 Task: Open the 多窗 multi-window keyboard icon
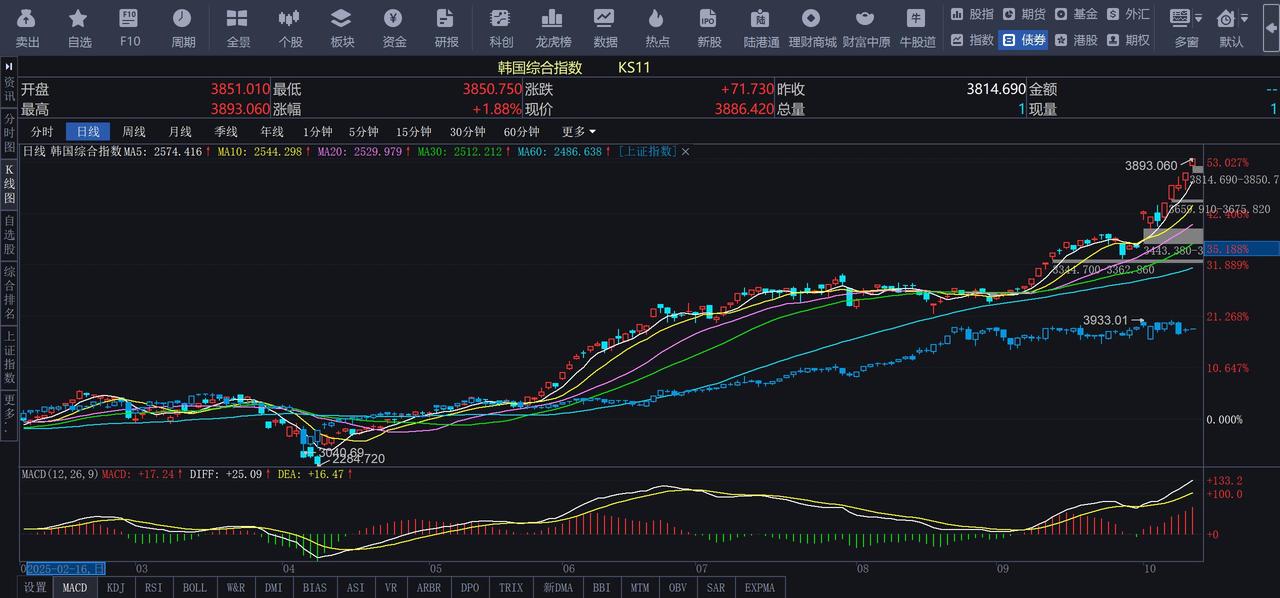1180,18
